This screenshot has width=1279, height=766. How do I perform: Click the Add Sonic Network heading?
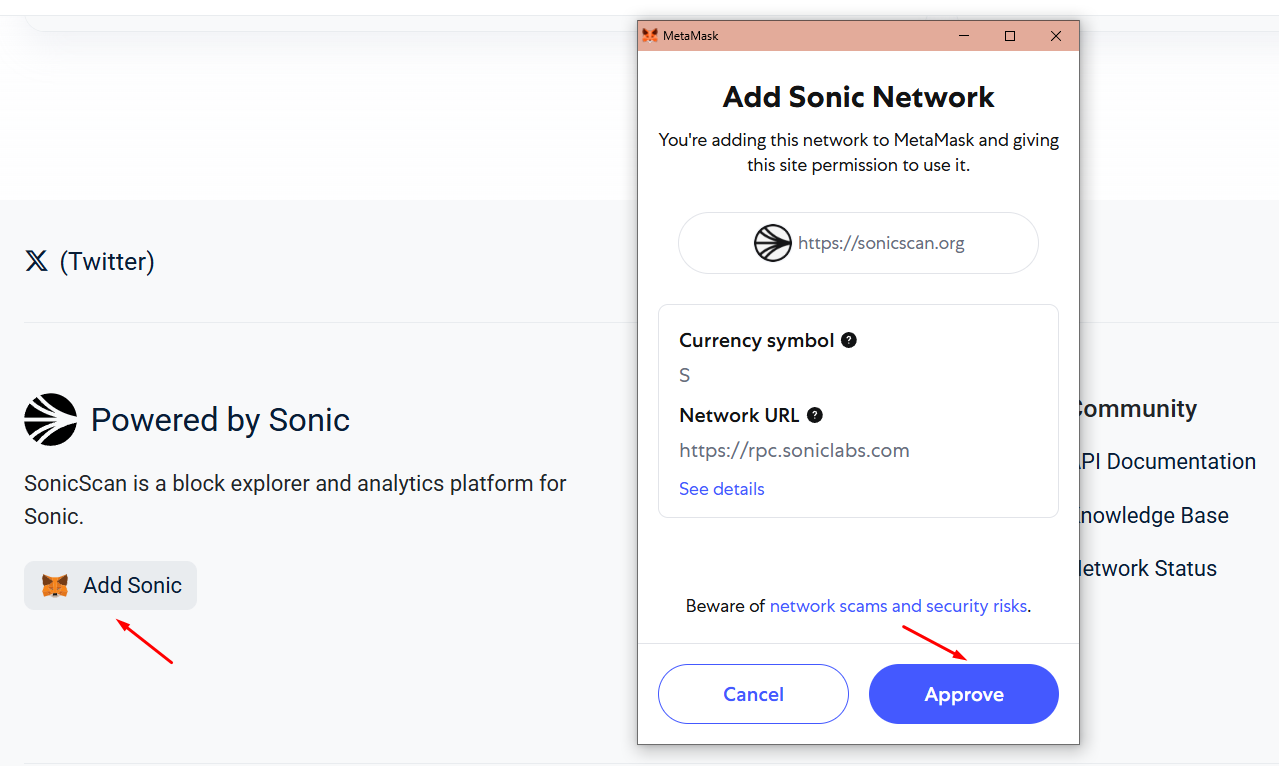(858, 97)
